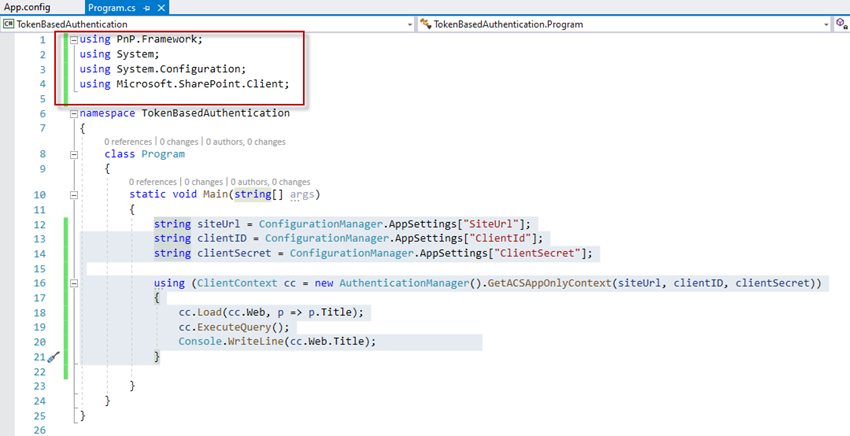Click line number 16 in the margin
The height and width of the screenshot is (436, 850).
pyautogui.click(x=40, y=283)
